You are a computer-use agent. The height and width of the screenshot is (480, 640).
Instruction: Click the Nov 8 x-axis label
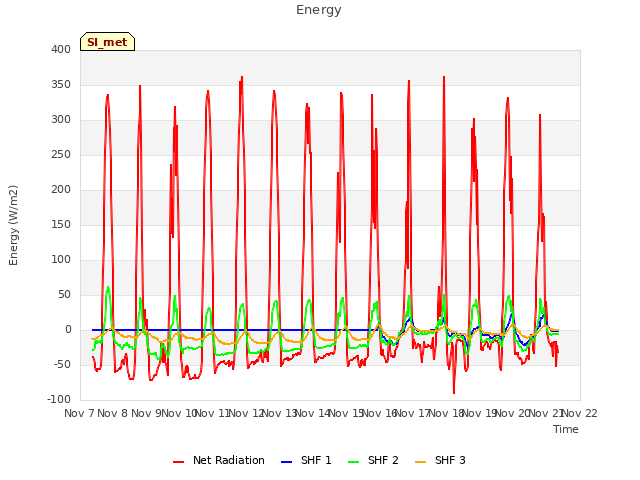click(113, 413)
